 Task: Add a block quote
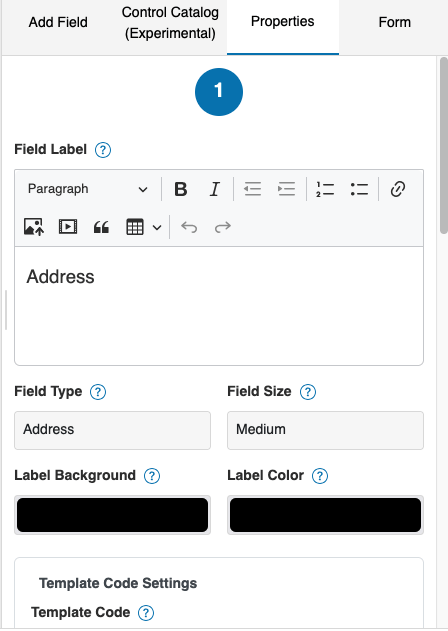point(101,227)
